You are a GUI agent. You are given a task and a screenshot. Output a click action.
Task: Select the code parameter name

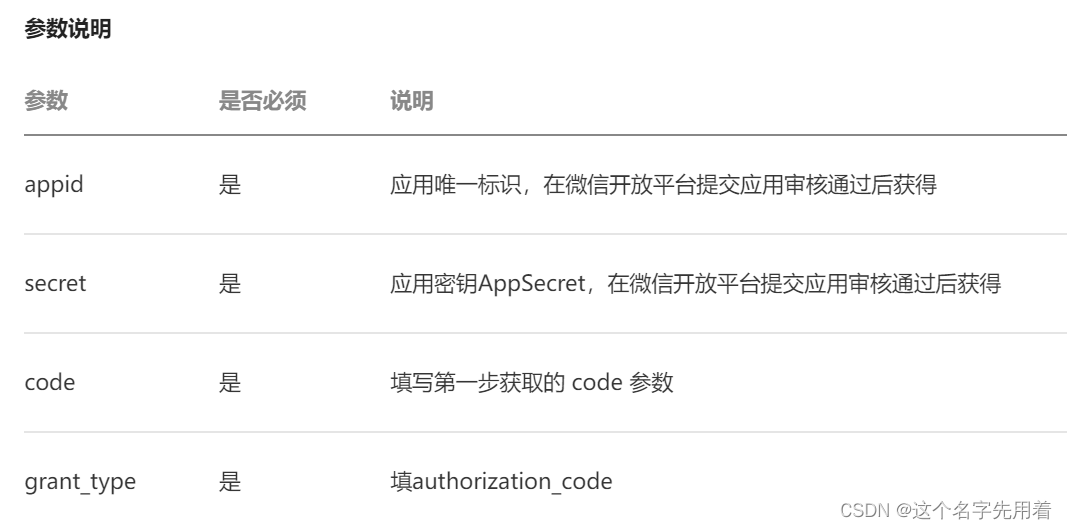[x=50, y=382]
